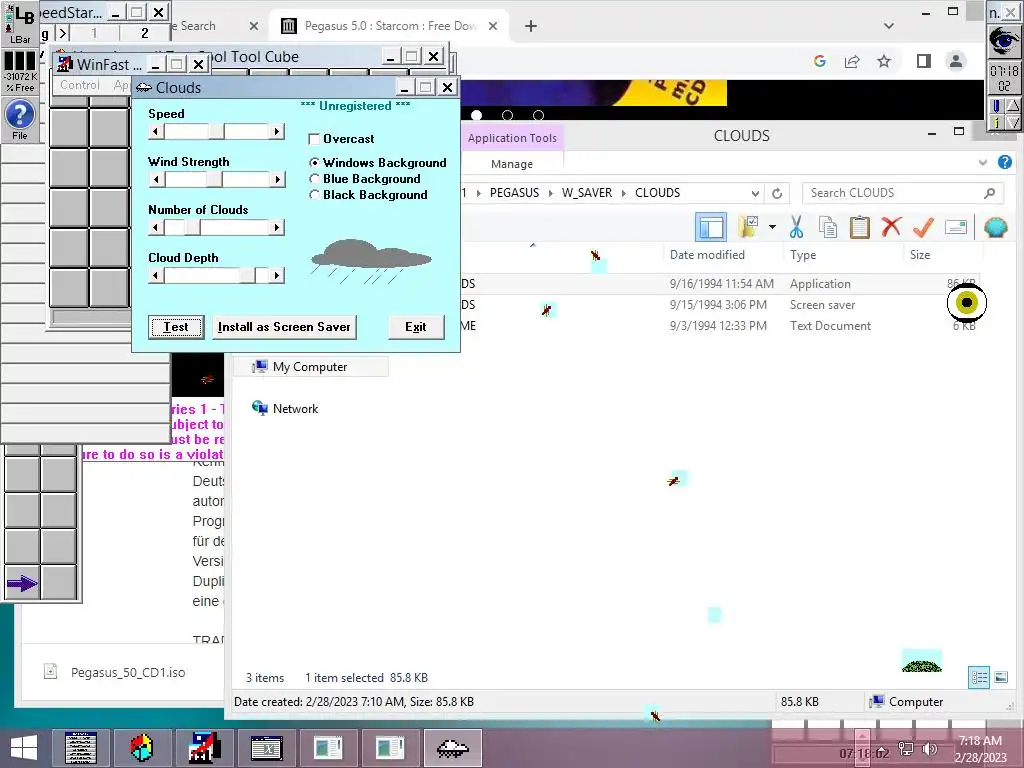Enable the Overcast checkbox
The width and height of the screenshot is (1024, 768).
(314, 139)
